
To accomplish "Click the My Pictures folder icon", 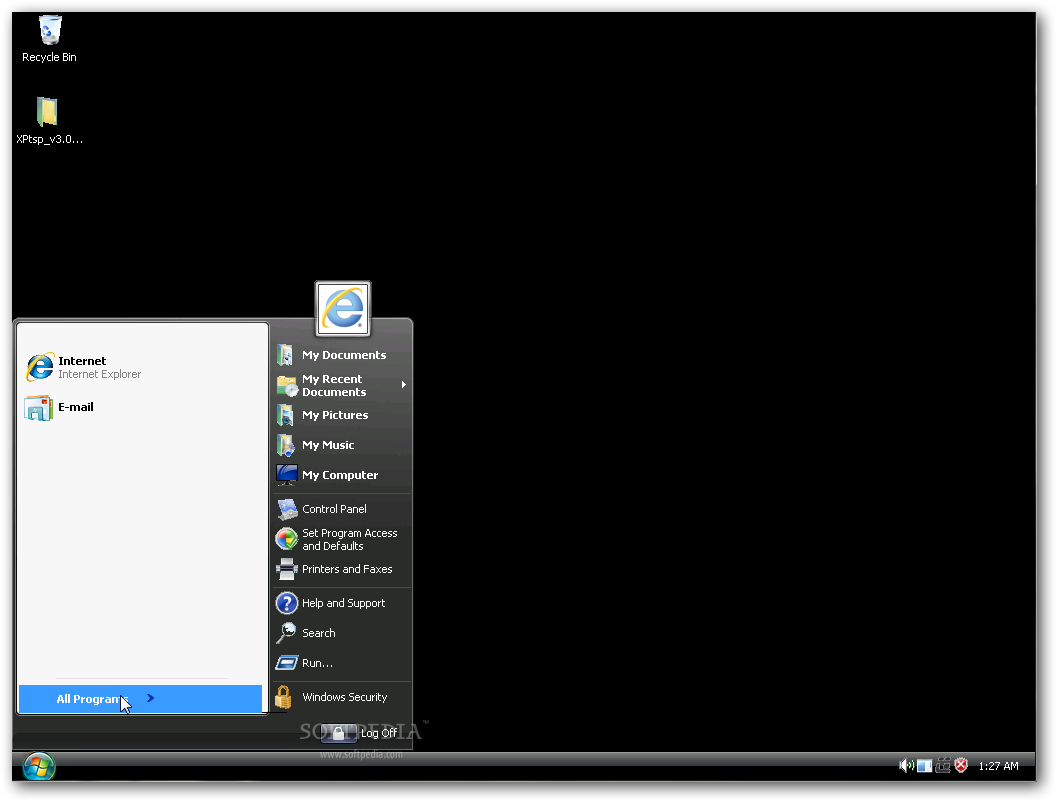I will tap(286, 415).
